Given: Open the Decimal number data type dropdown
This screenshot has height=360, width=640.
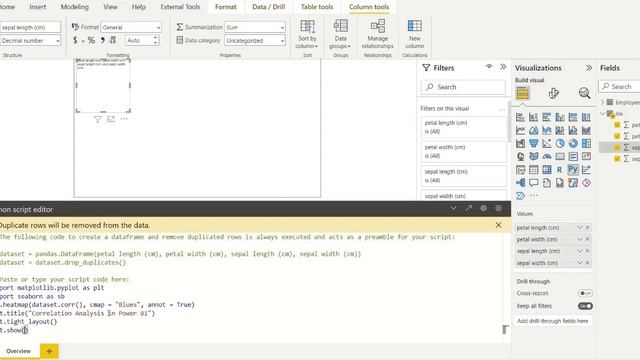Looking at the screenshot, I should (x=31, y=40).
